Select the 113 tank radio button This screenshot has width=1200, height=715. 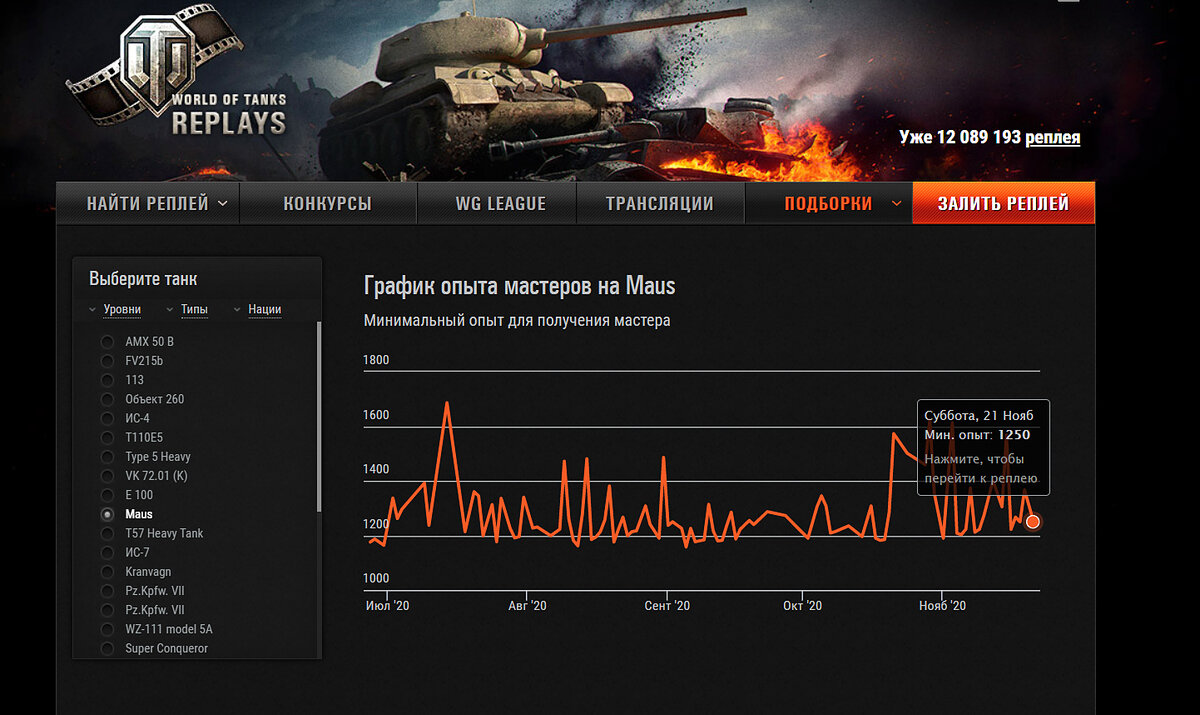[107, 380]
